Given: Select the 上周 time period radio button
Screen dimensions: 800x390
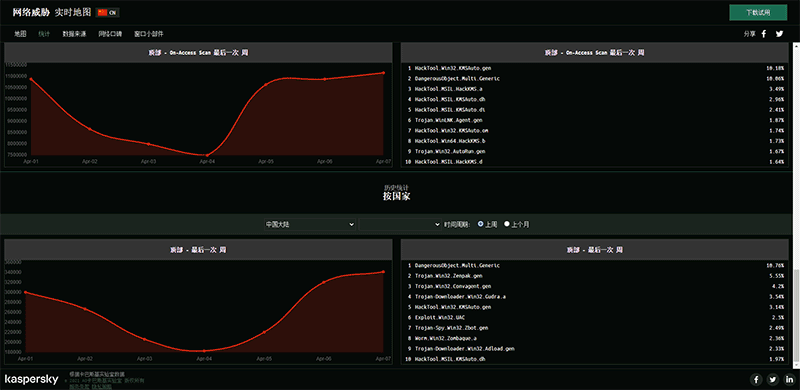Looking at the screenshot, I should coord(480,224).
